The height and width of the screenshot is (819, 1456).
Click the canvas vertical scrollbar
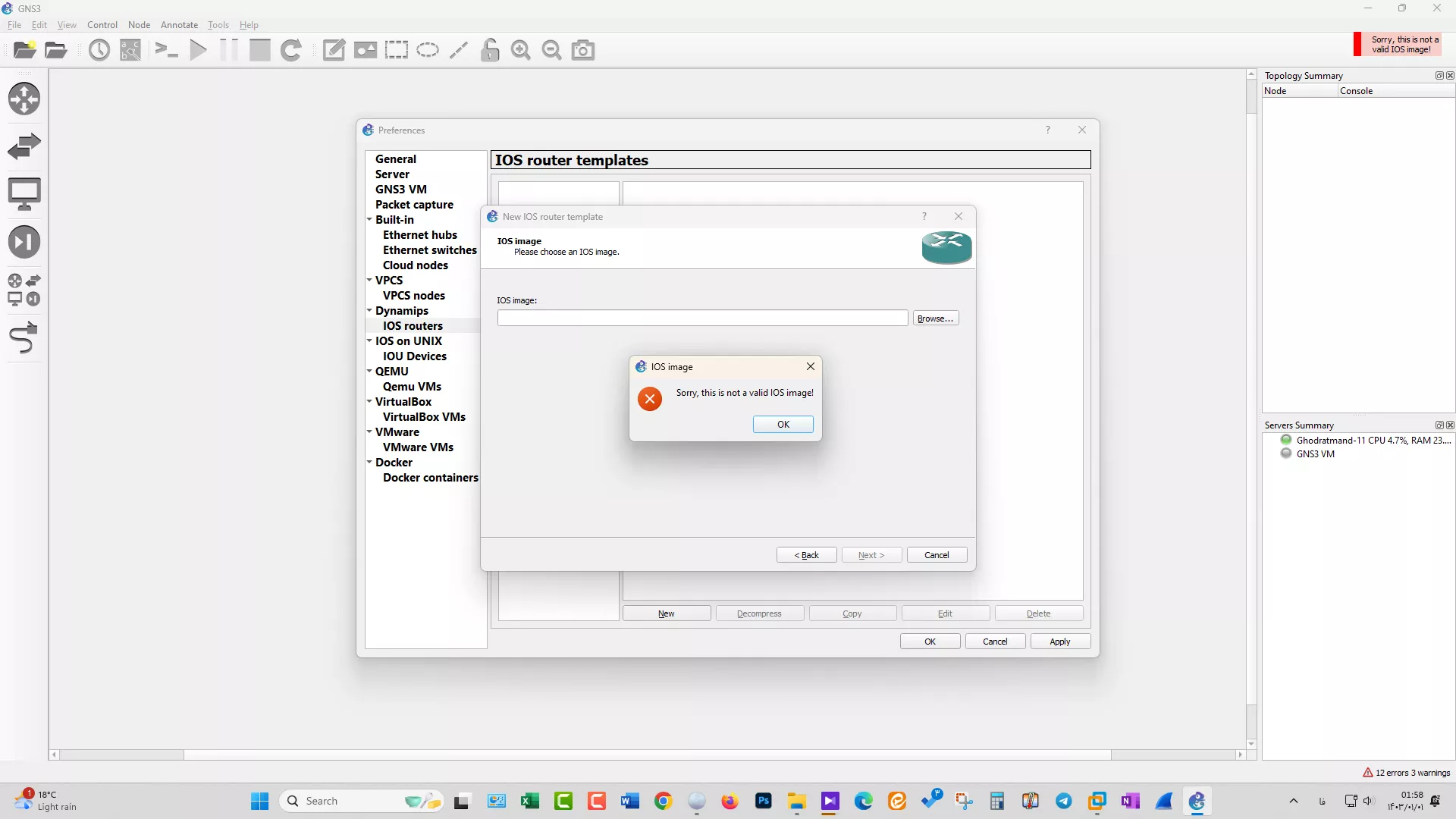(1251, 409)
